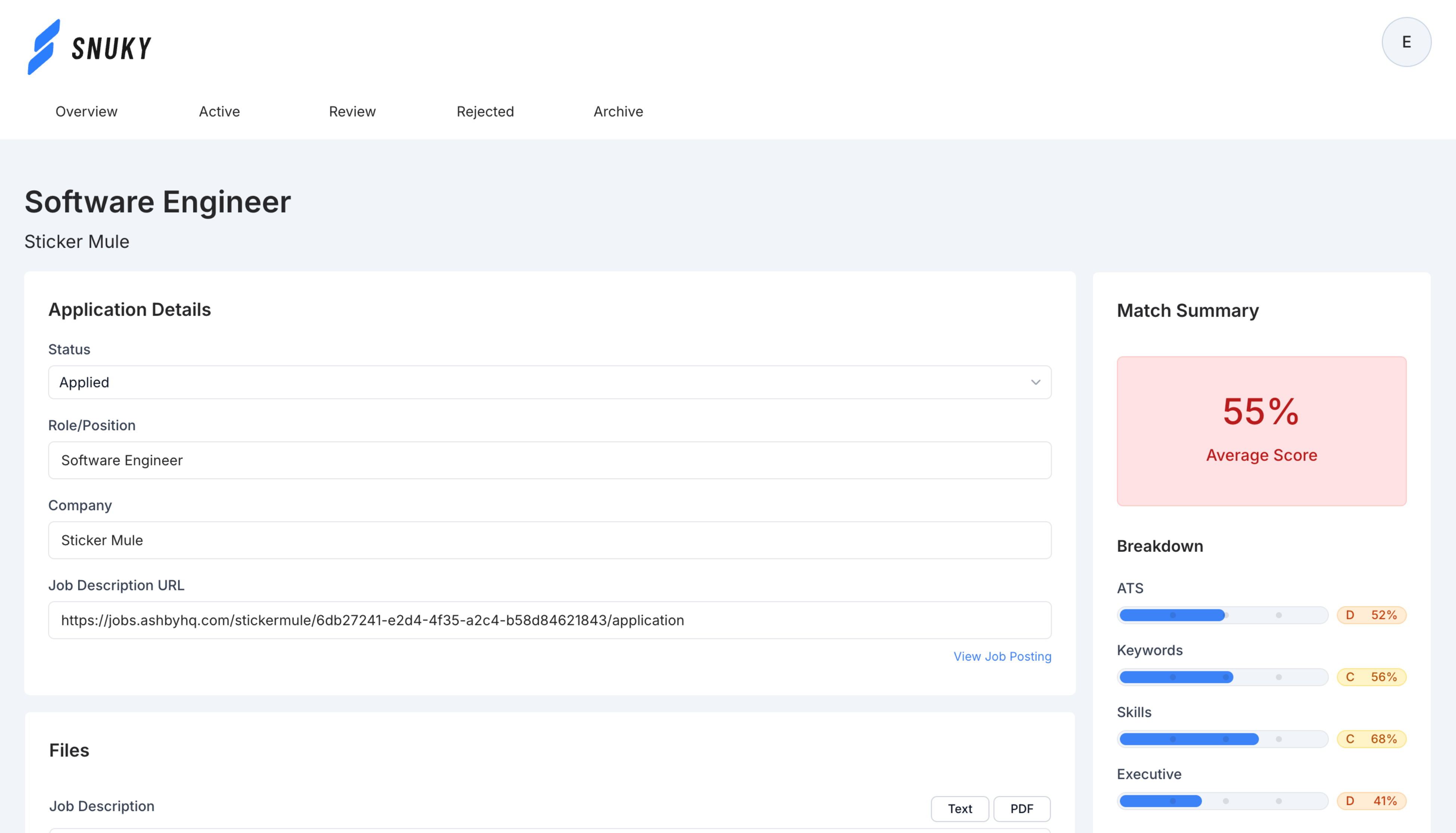
Task: Click the Job Description label in Files
Action: [x=101, y=806]
